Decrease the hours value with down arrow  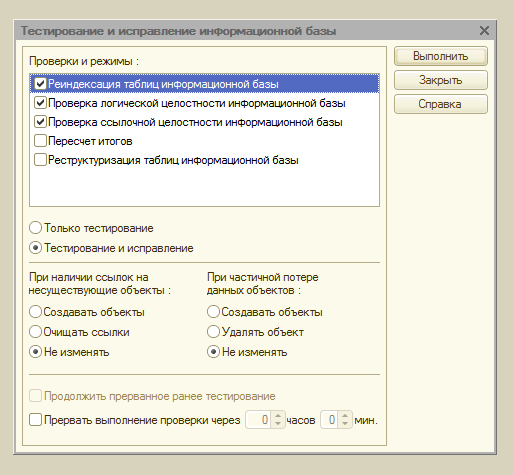click(x=278, y=424)
